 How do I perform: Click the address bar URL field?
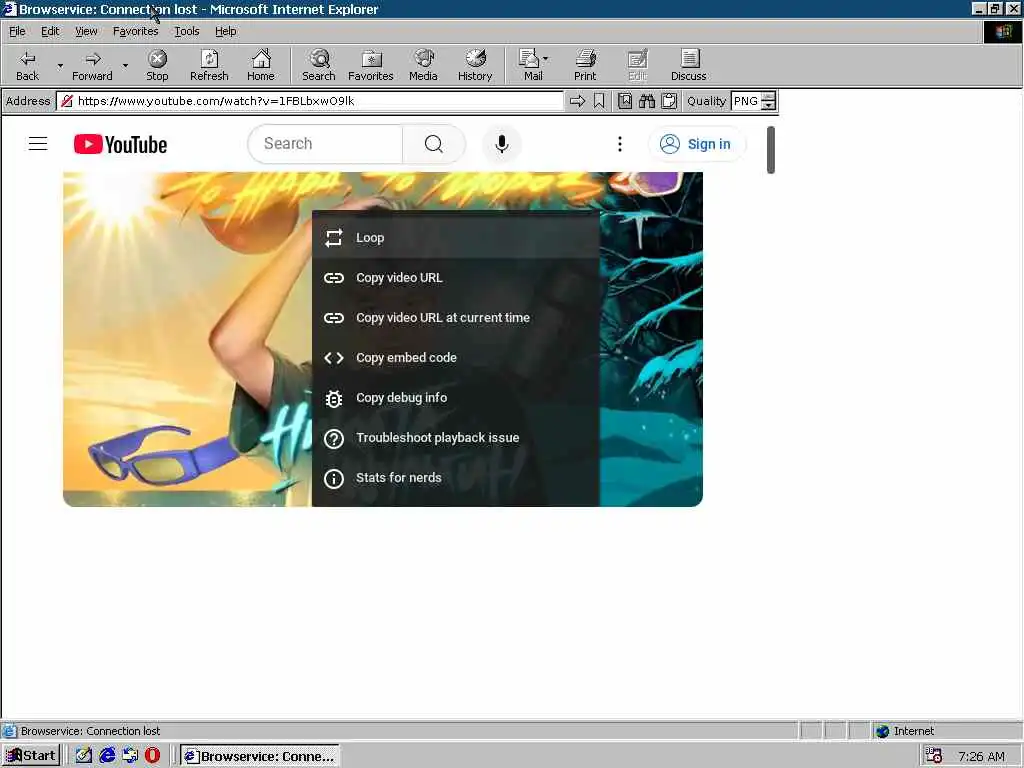point(310,101)
